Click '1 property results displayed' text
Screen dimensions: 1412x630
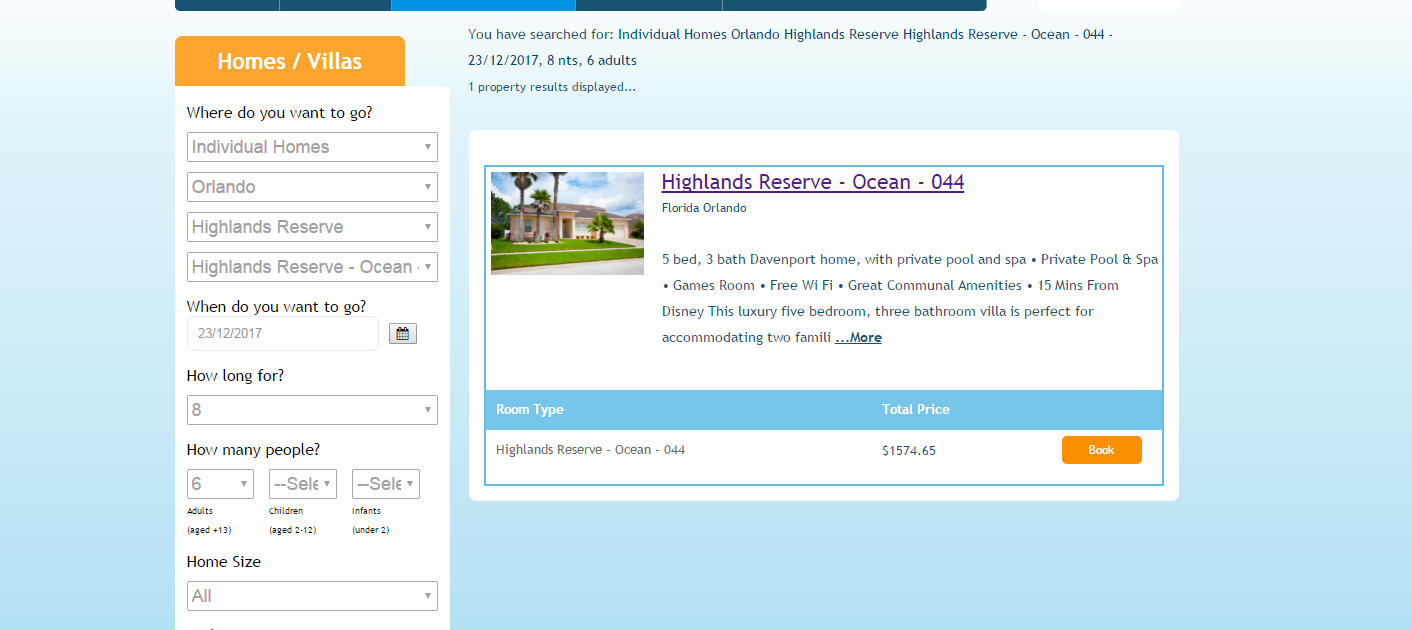(x=552, y=87)
